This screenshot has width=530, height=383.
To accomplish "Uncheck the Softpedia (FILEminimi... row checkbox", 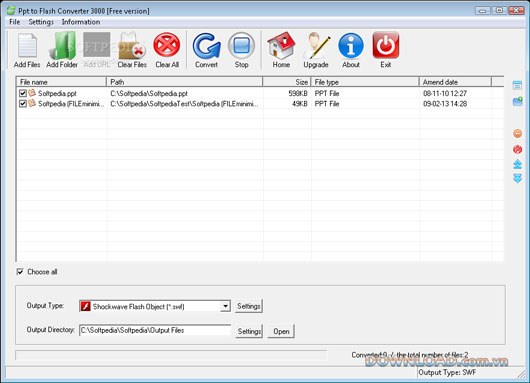I will click(x=23, y=103).
